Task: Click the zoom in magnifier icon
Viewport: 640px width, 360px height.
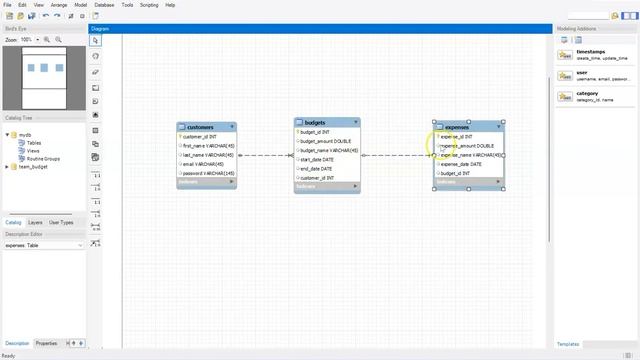Action: coord(47,40)
